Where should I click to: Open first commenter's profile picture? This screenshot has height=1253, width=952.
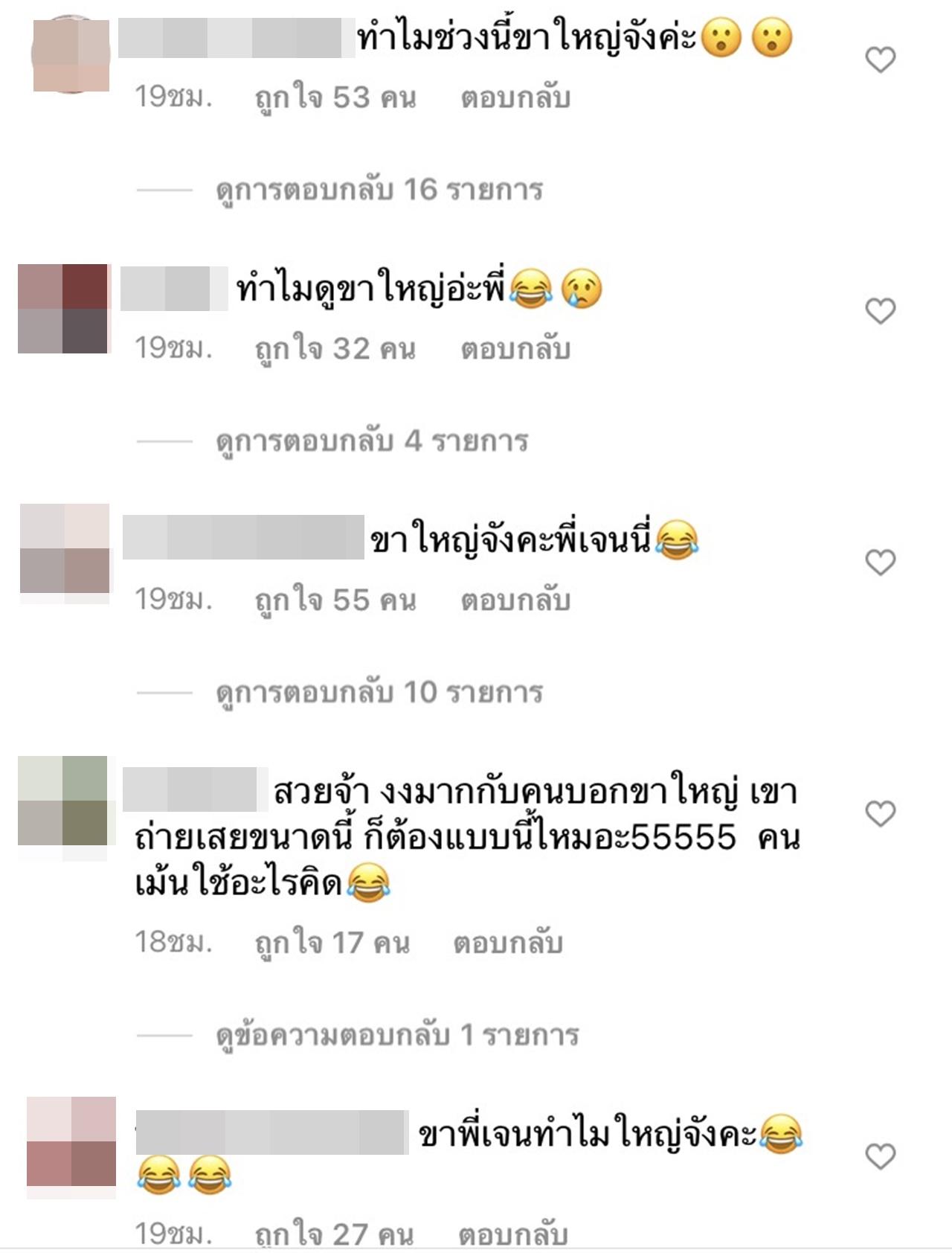(x=71, y=54)
